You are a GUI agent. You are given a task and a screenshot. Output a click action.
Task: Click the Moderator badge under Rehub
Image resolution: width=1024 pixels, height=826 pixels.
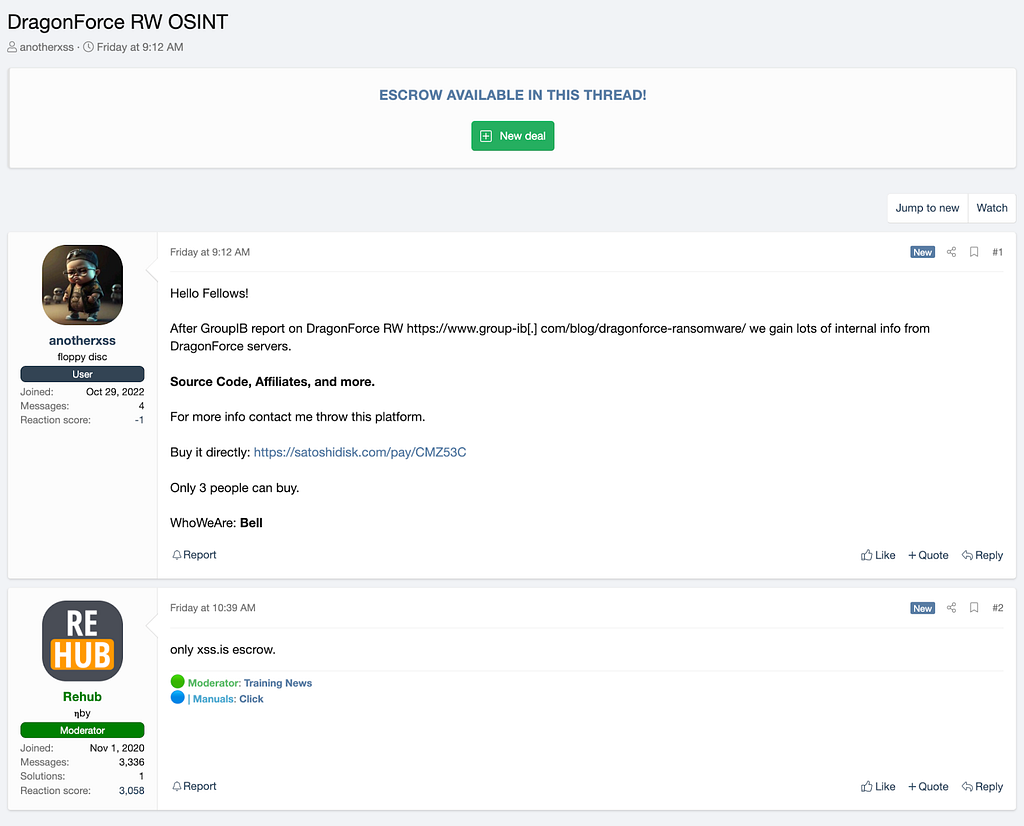(82, 730)
